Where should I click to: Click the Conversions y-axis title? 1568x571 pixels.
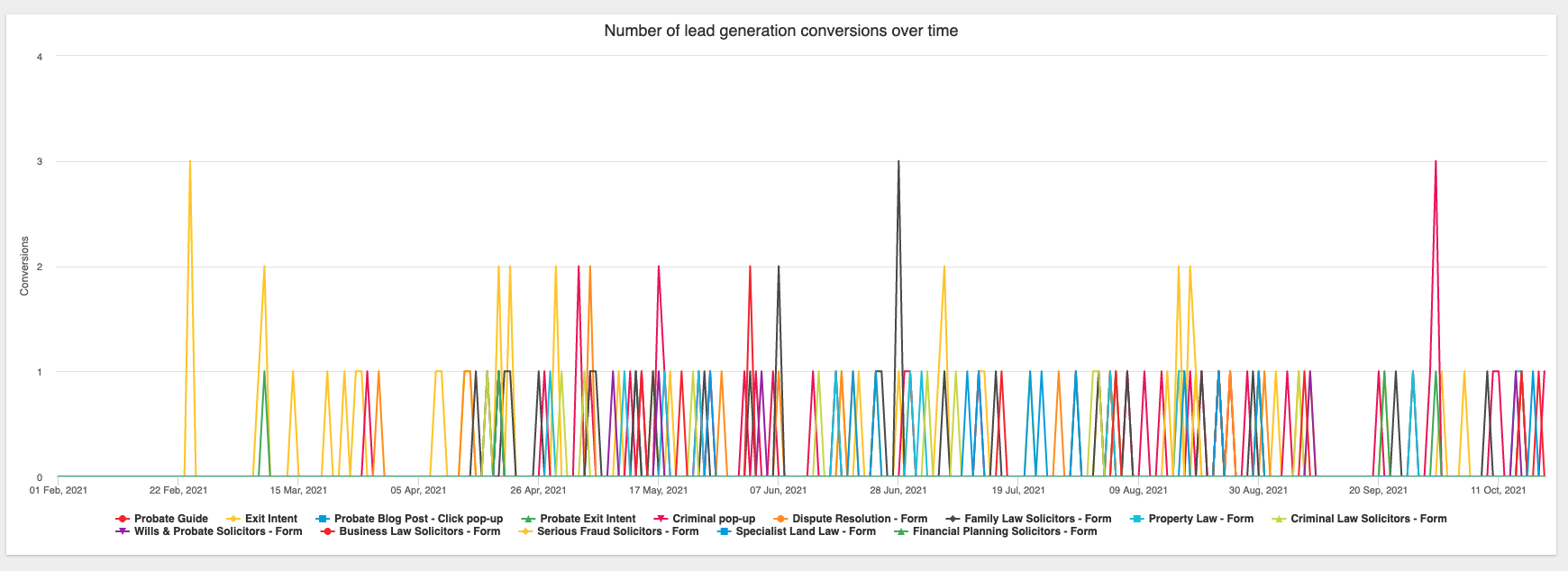click(x=24, y=266)
